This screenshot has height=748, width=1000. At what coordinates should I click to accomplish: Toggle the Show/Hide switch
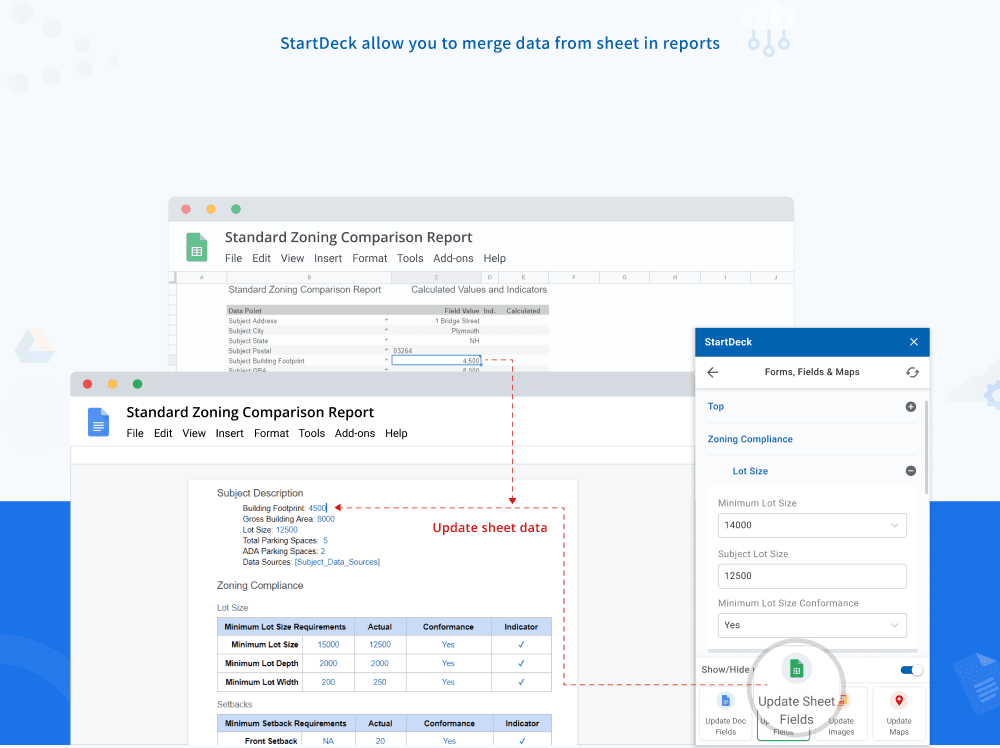click(x=911, y=670)
